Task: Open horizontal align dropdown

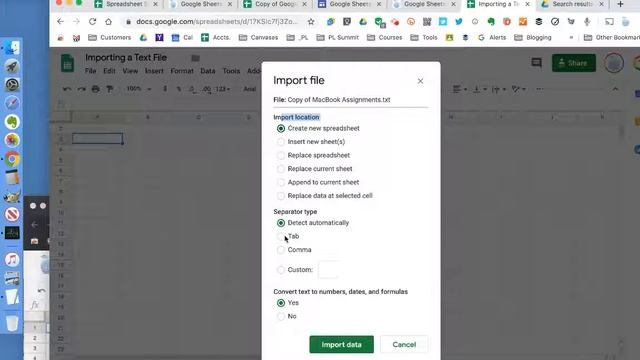Action: point(460,89)
